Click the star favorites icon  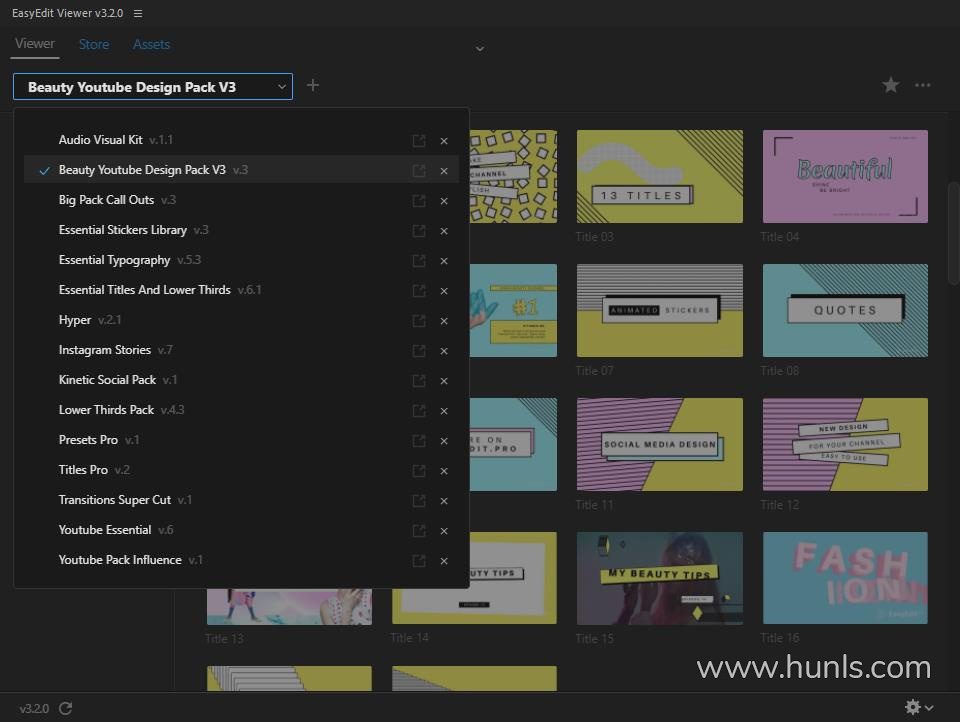tap(890, 86)
